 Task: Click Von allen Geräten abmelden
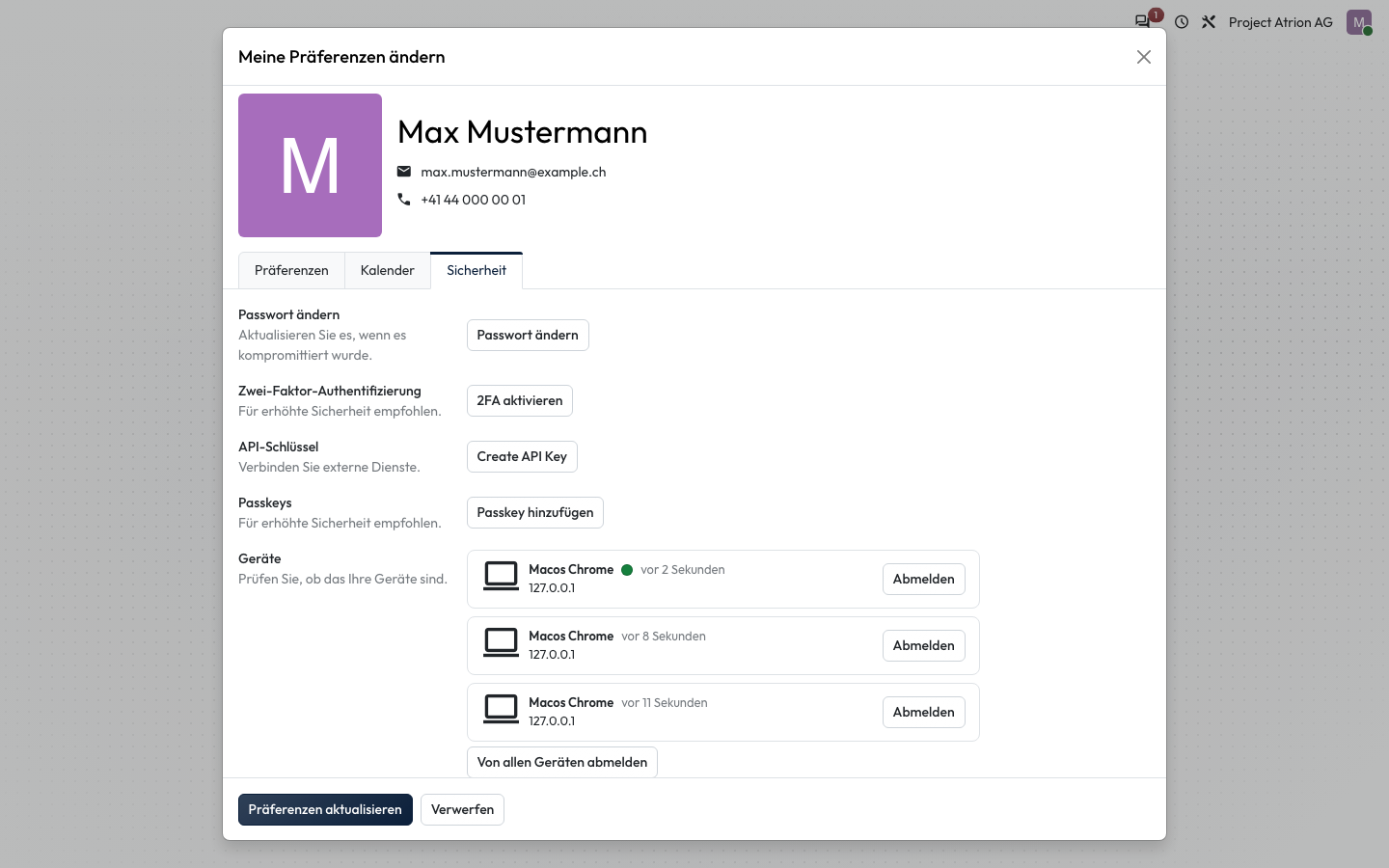click(562, 762)
